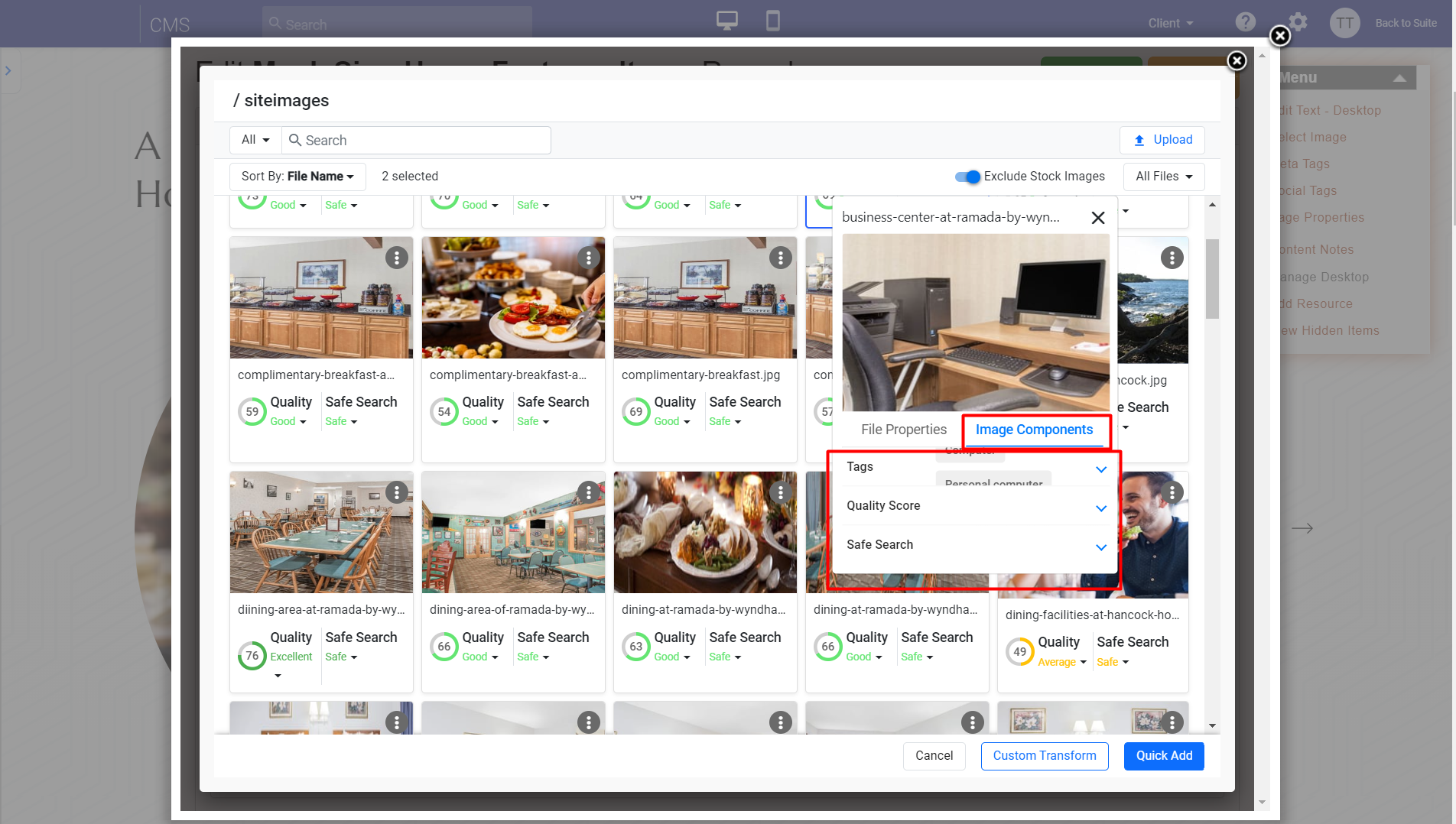1456x824 pixels.
Task: Click Manage Desktop menu item
Action: (1324, 277)
